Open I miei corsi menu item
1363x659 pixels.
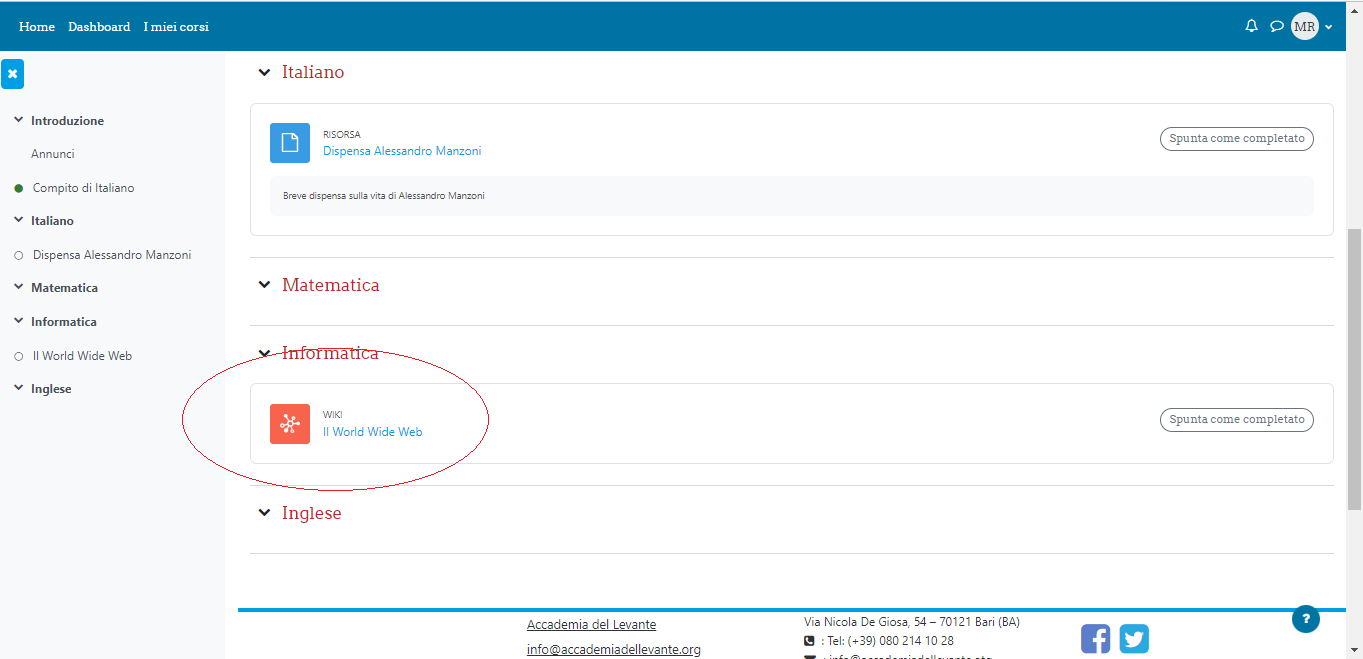(x=176, y=27)
